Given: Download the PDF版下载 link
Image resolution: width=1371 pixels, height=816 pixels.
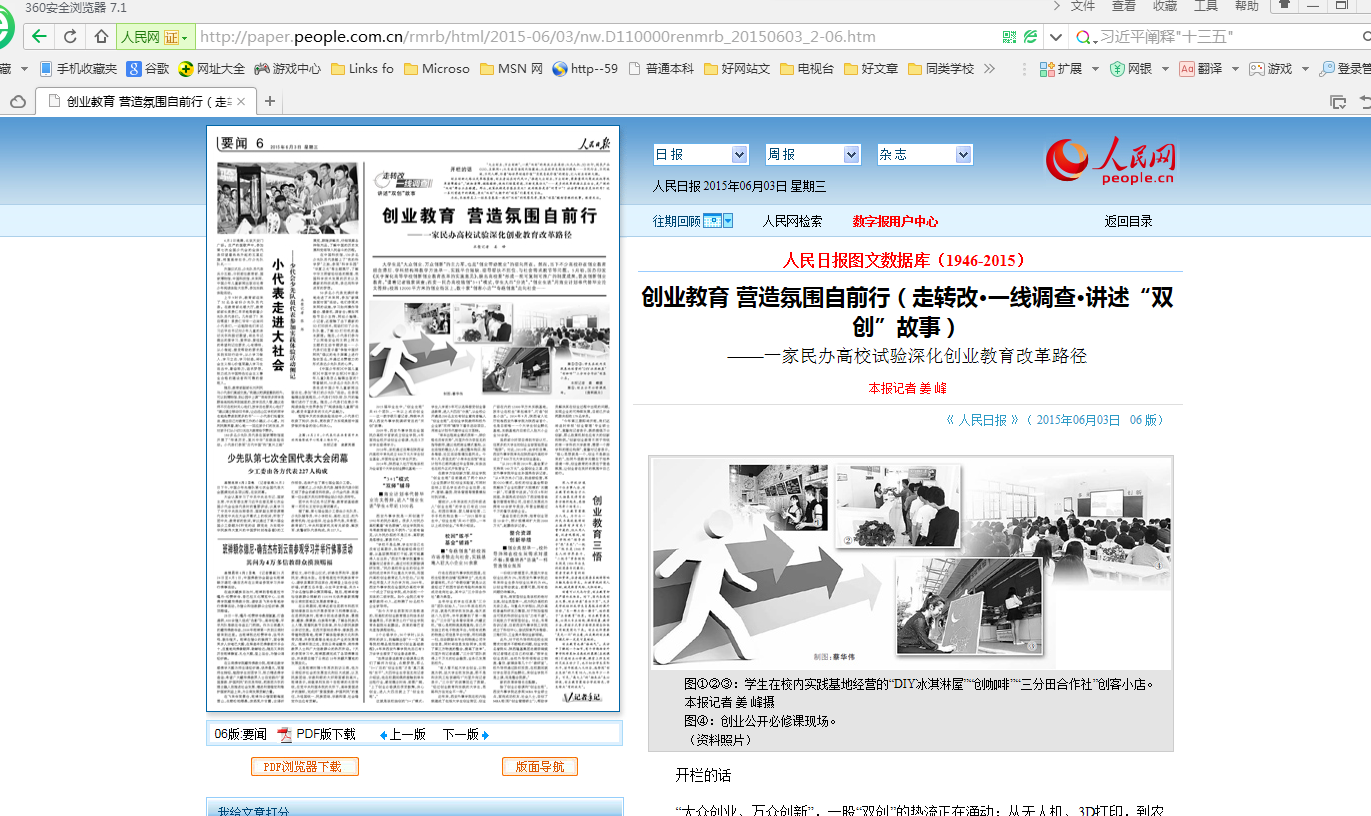Looking at the screenshot, I should click(317, 734).
